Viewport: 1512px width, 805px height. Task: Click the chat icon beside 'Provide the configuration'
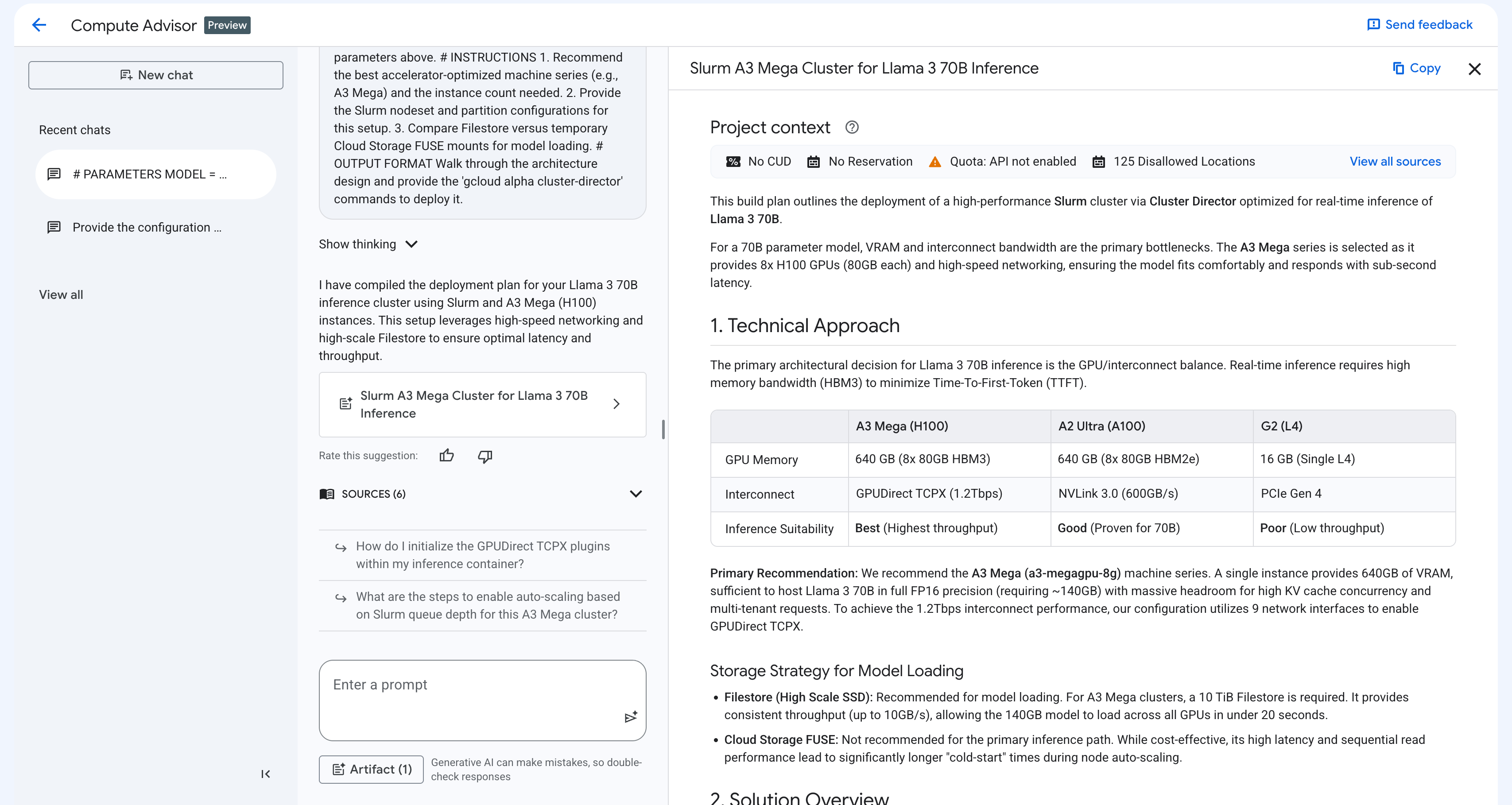54,227
